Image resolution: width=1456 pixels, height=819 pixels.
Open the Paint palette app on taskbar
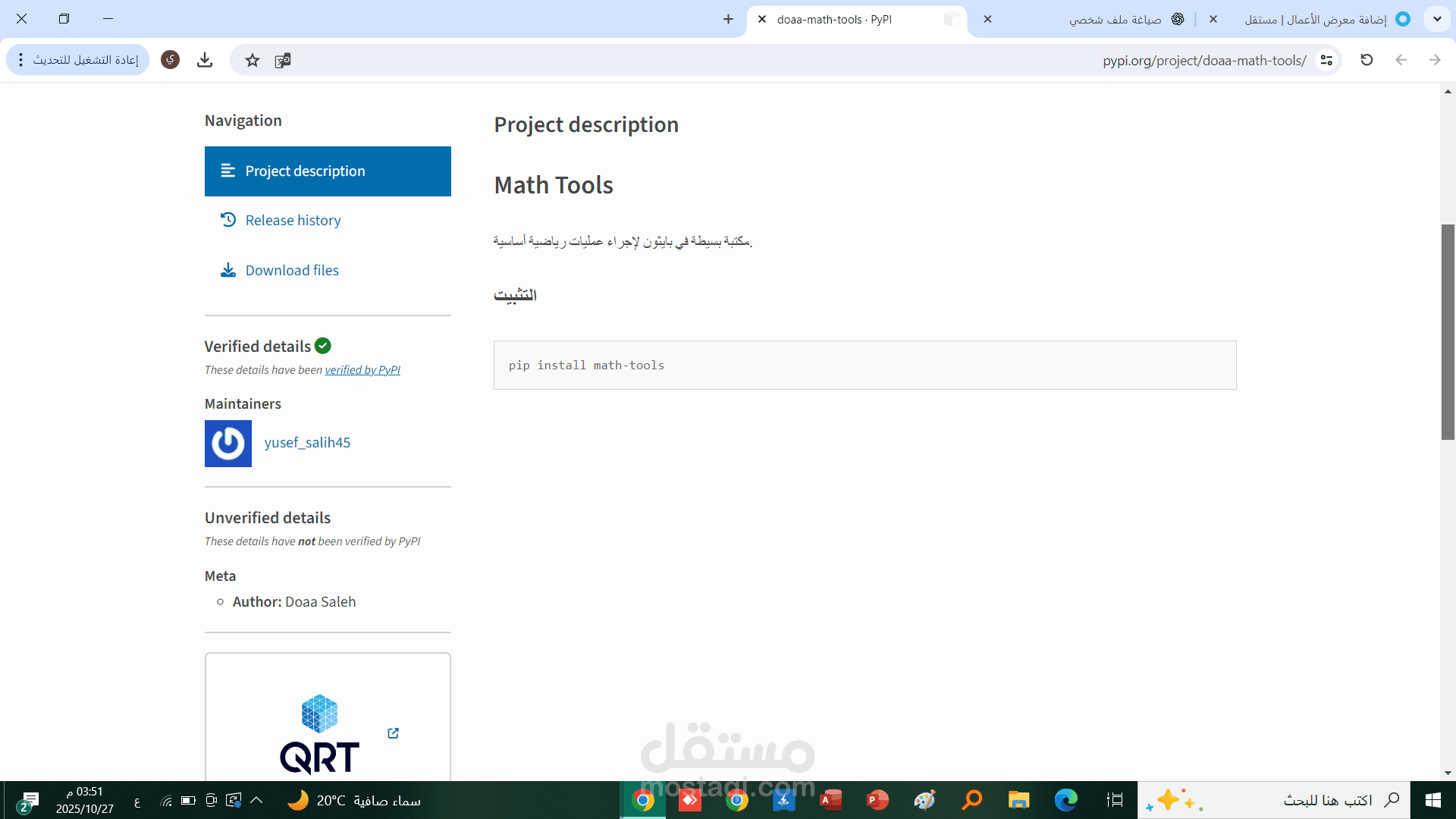point(924,800)
